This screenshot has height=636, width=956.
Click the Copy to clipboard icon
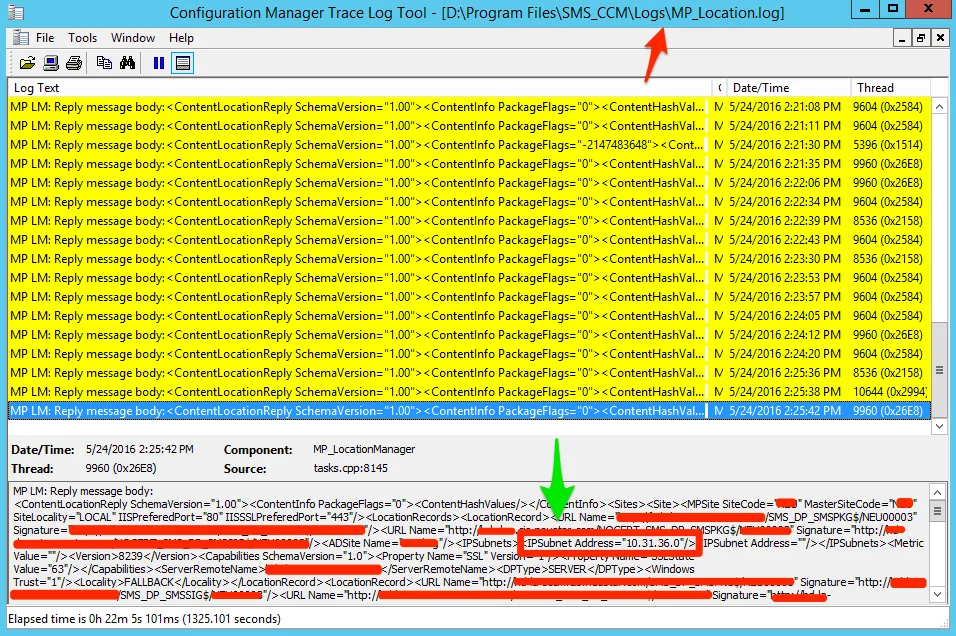pos(104,63)
